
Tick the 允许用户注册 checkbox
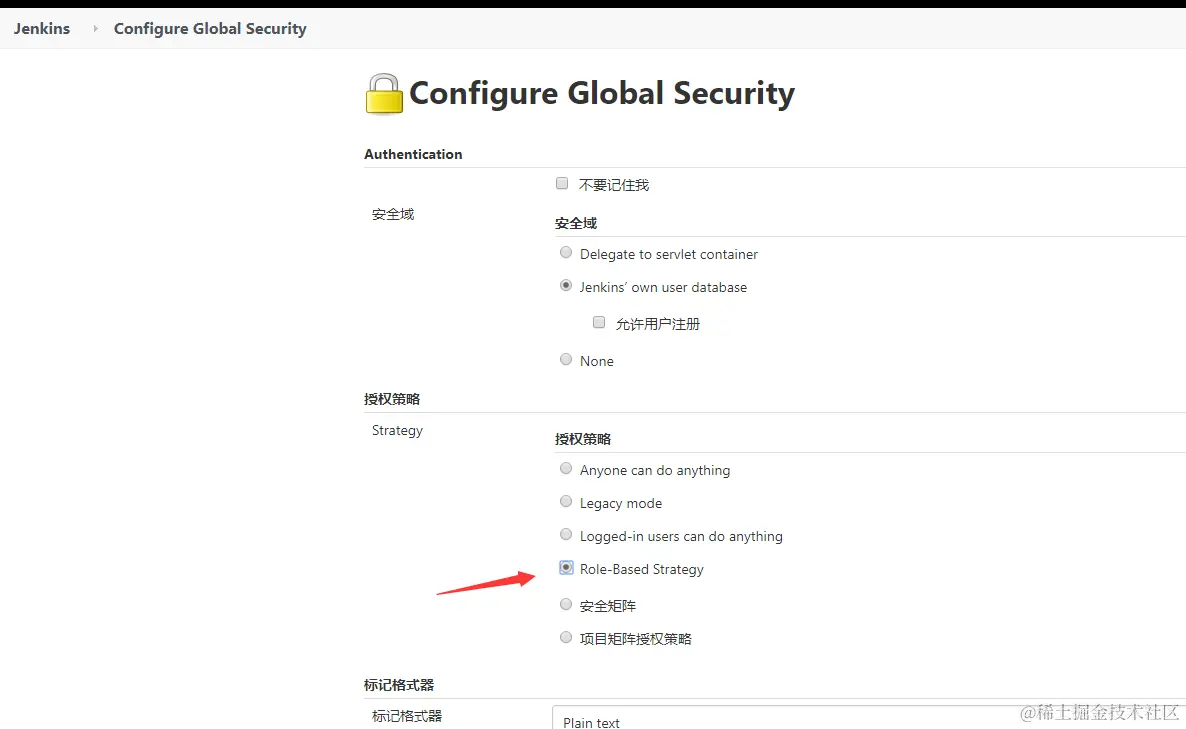coord(599,323)
